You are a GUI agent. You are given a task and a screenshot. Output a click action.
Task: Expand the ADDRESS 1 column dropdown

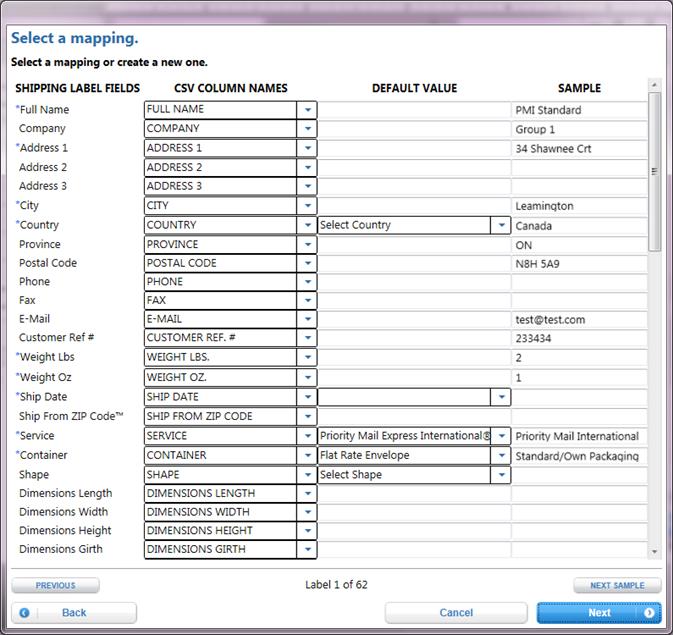307,148
